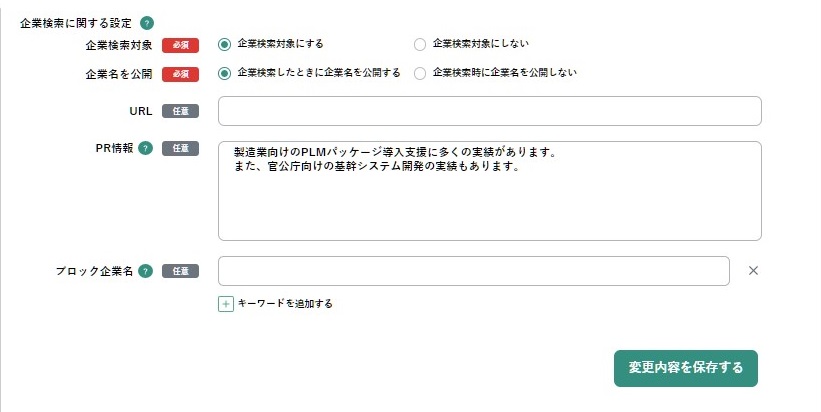
Task: Select 企業検索対象にする radio option
Action: pos(224,44)
